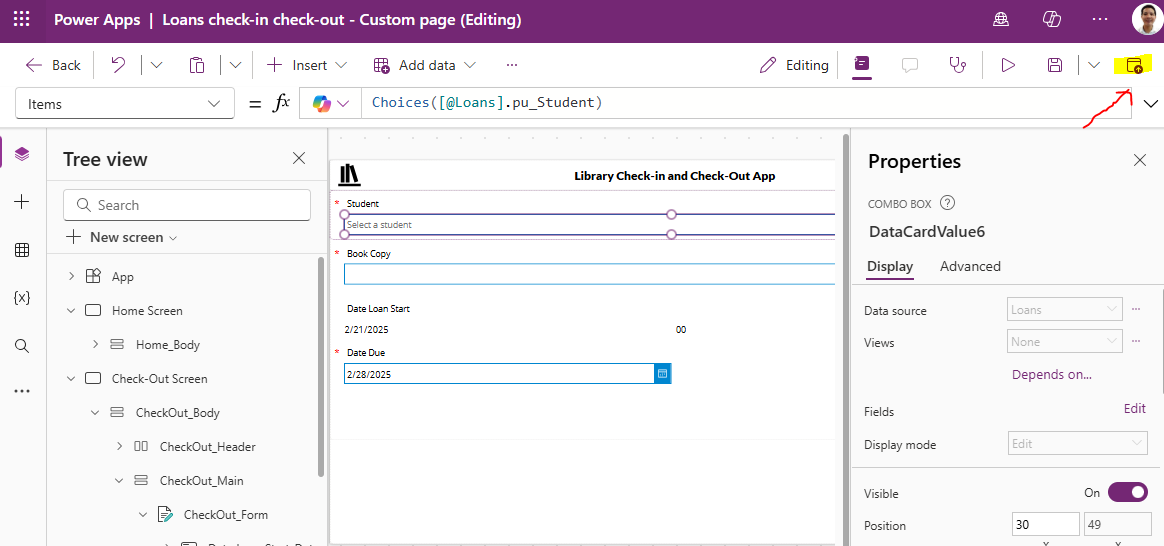Open the App checker stethoscope icon
The image size is (1164, 546).
pos(957,65)
